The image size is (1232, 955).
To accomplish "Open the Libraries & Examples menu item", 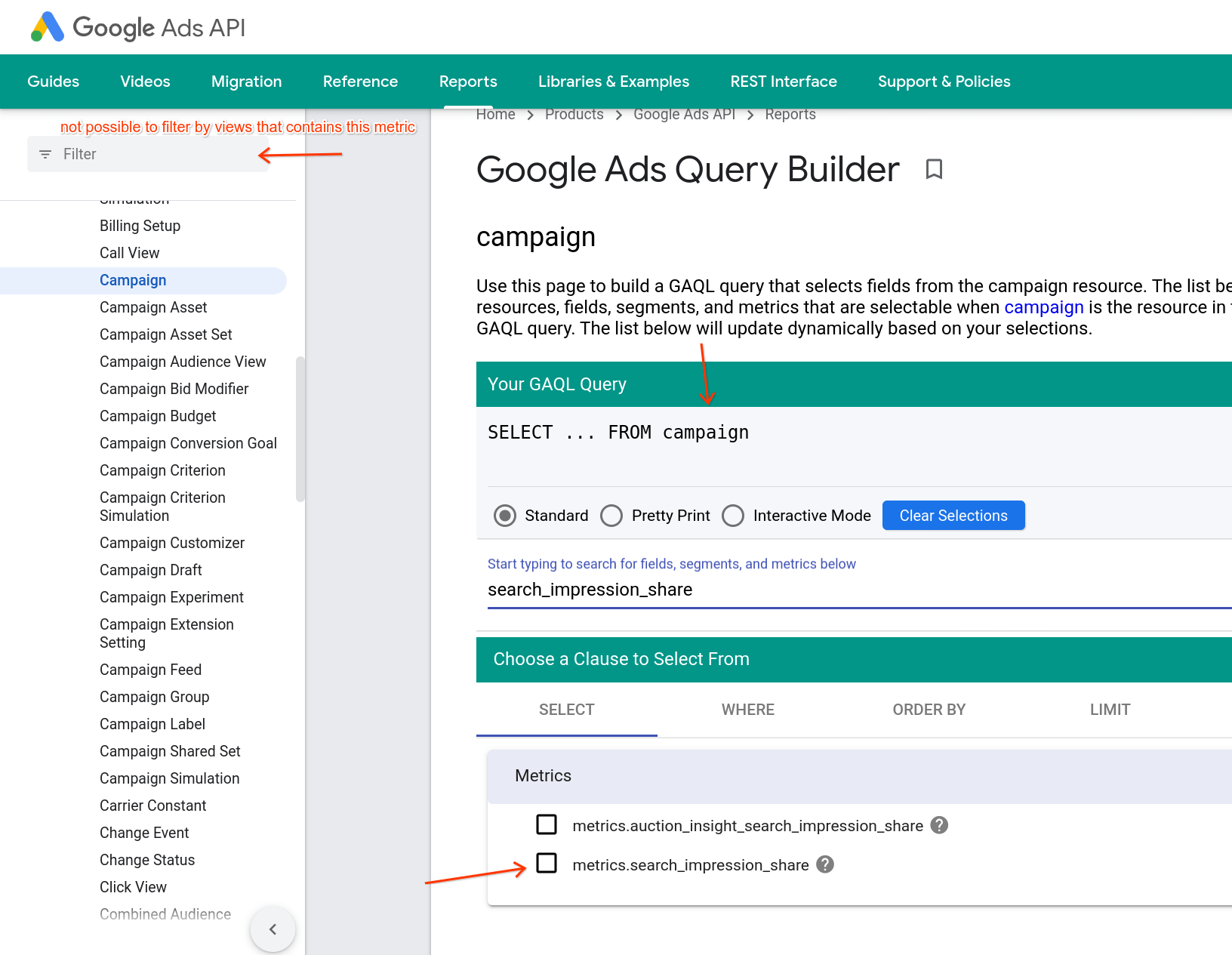I will coord(613,82).
